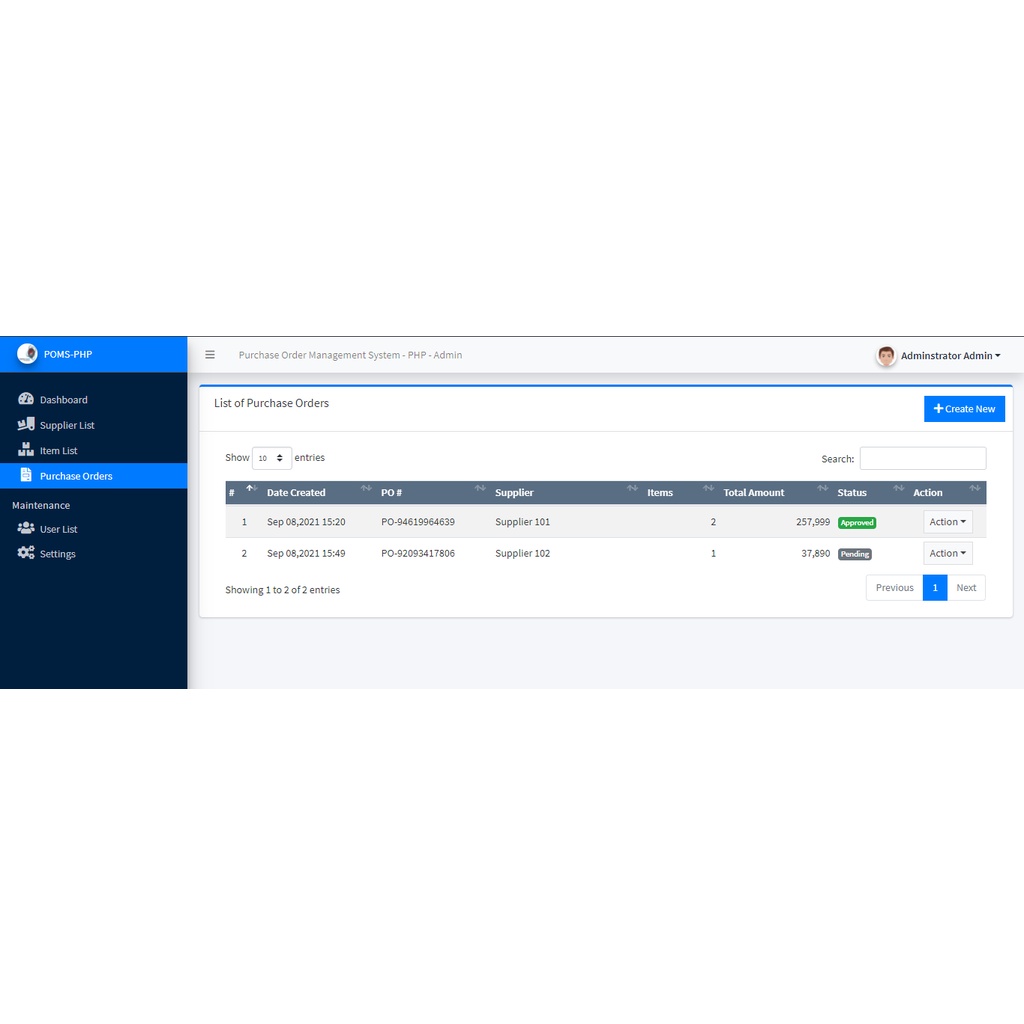This screenshot has height=1024, width=1024.
Task: Go to the Previous page
Action: click(894, 588)
